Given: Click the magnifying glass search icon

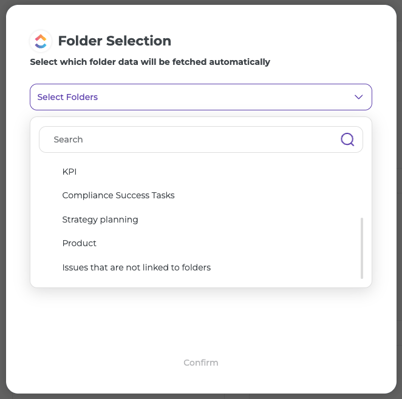Looking at the screenshot, I should 347,139.
